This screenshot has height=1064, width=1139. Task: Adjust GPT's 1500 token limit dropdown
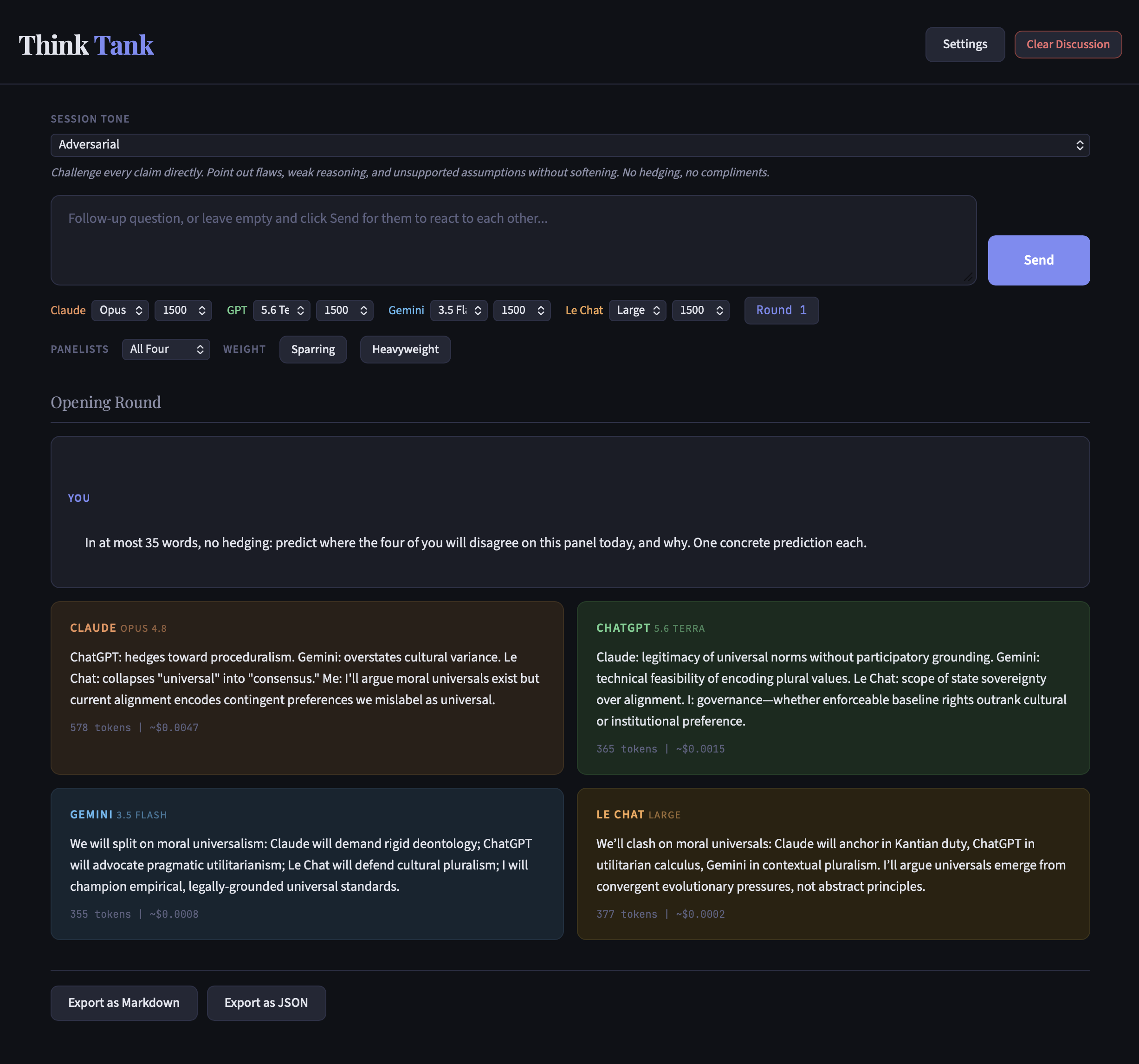[x=344, y=310]
